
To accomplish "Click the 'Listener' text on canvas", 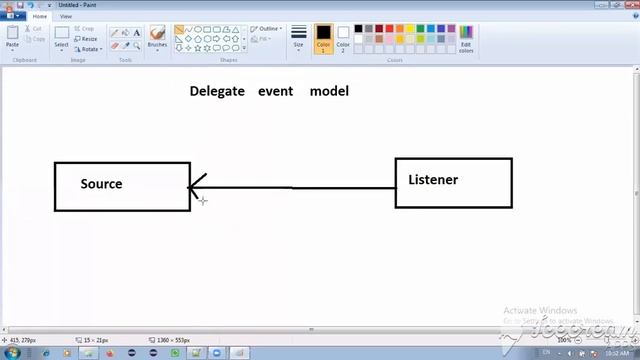I will pyautogui.click(x=433, y=180).
